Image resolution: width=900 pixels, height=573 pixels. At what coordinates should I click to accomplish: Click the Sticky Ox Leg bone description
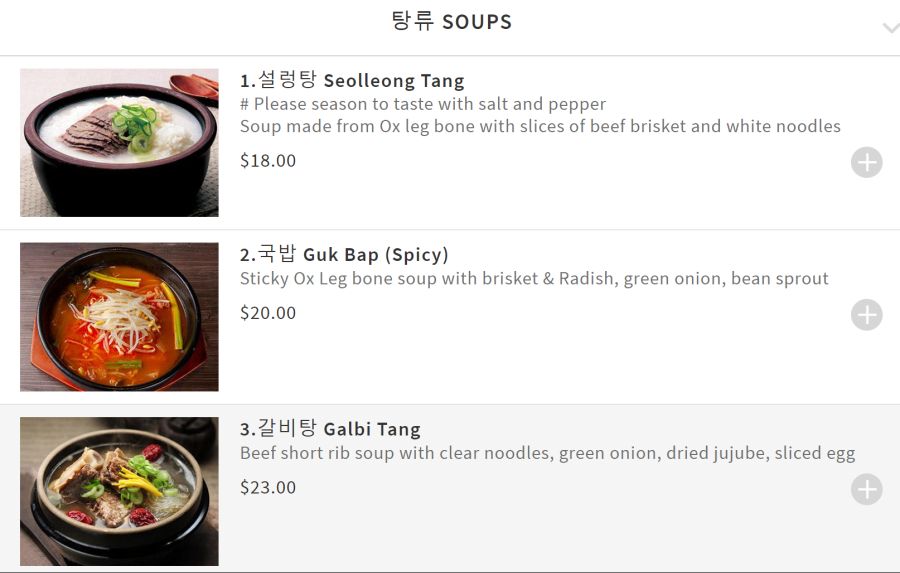(534, 279)
